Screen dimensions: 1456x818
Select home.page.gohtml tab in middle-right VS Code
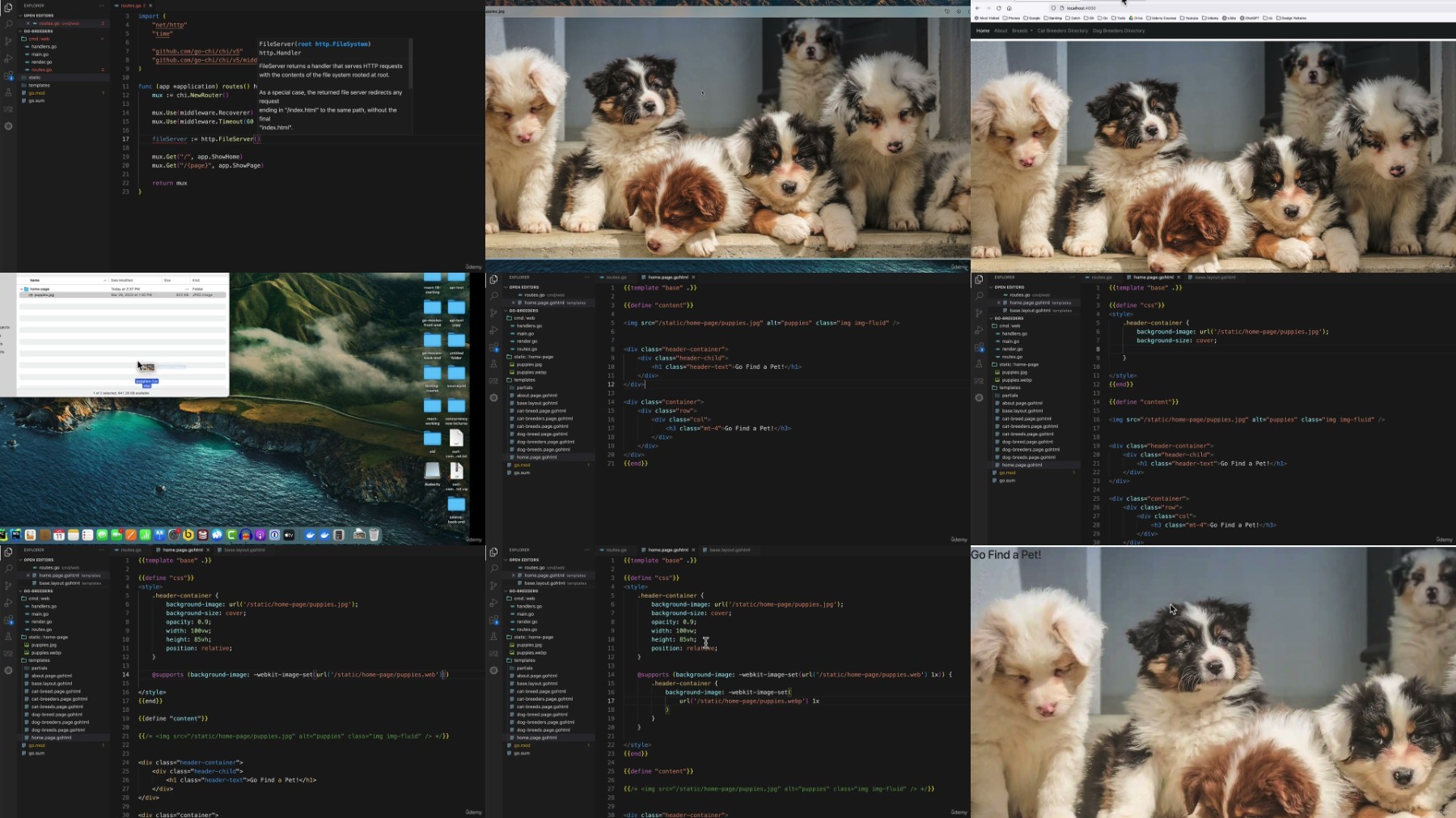pyautogui.click(x=1153, y=278)
